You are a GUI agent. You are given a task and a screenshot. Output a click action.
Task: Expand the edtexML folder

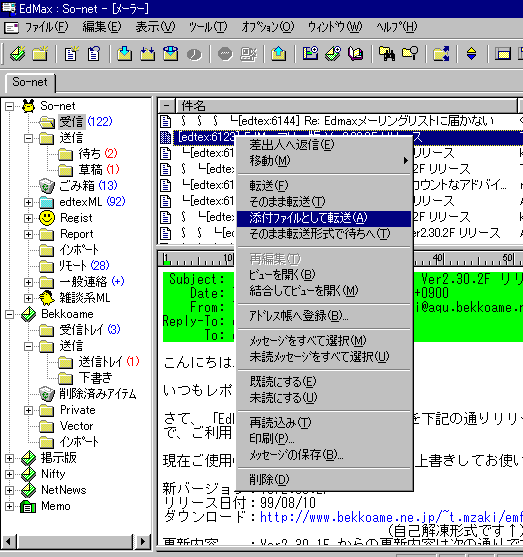[28, 202]
